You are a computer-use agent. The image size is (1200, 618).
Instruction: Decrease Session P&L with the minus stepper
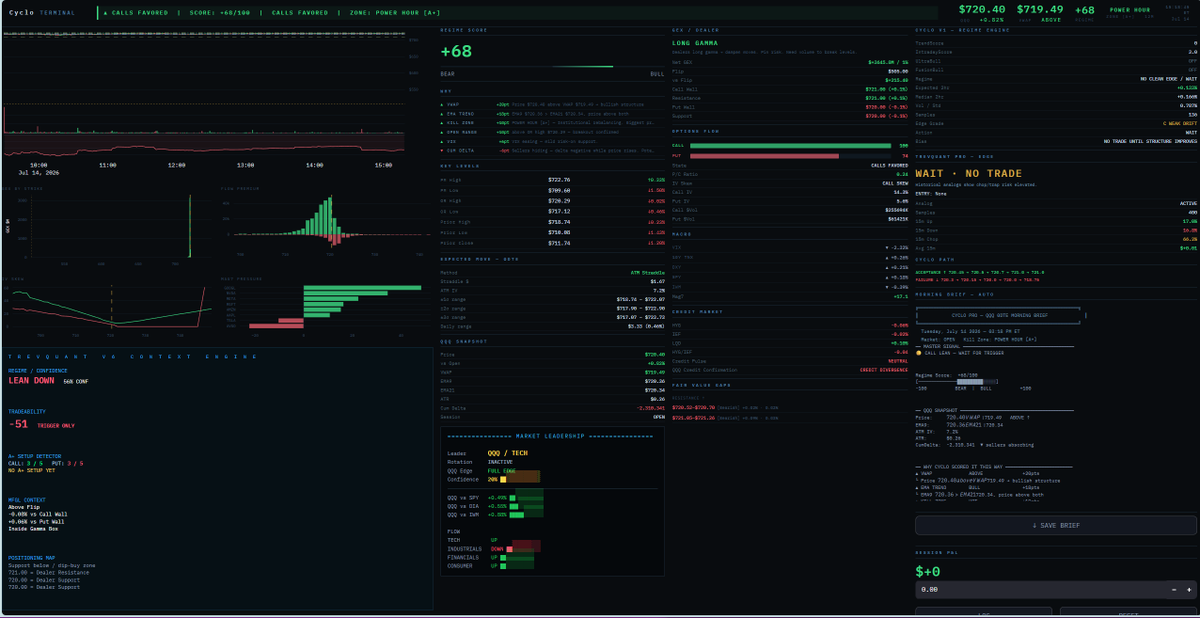[x=1174, y=590]
